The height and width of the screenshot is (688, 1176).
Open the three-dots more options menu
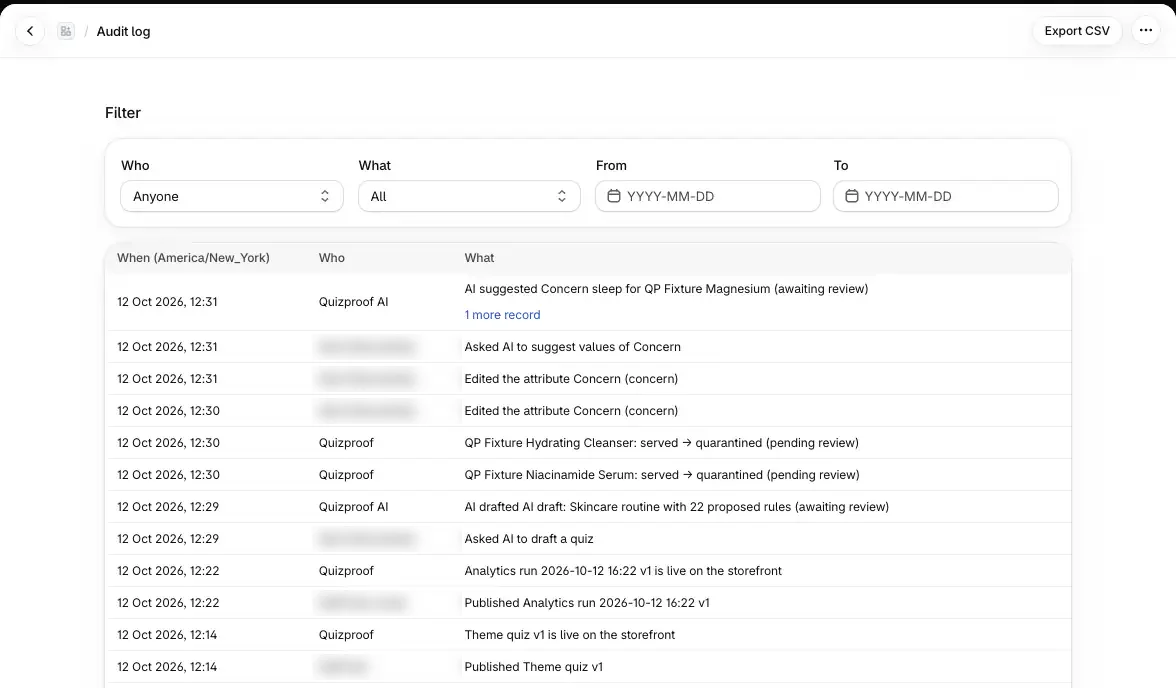1145,31
